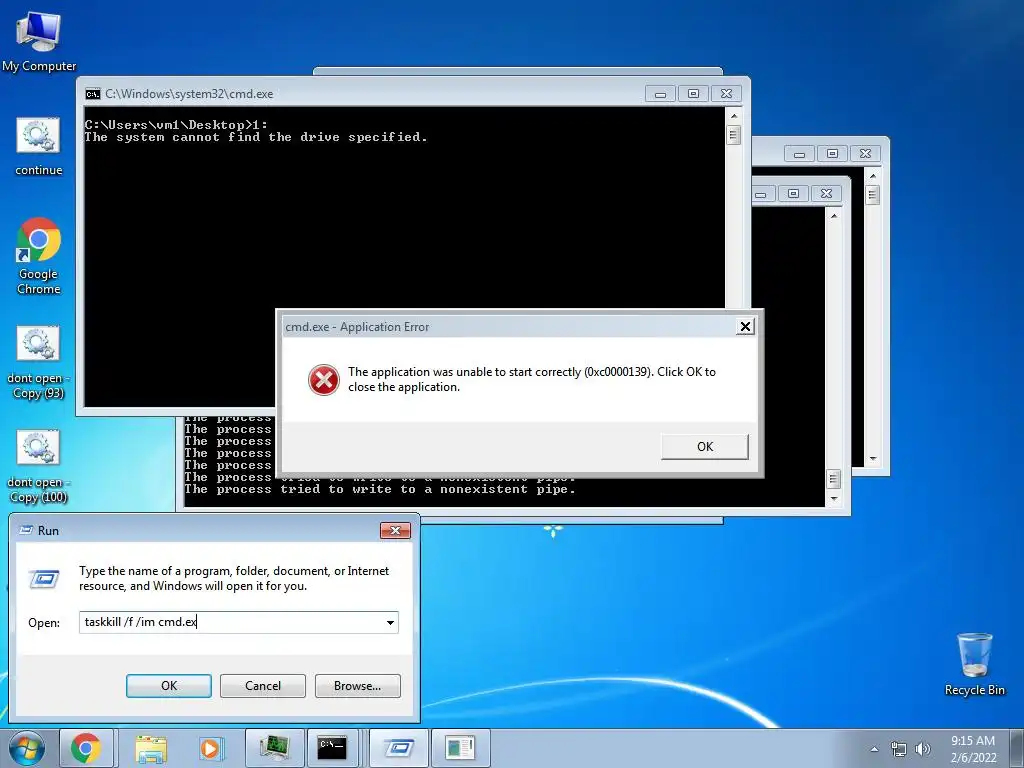Click the error message text in dialog
This screenshot has height=768, width=1024.
[532, 379]
